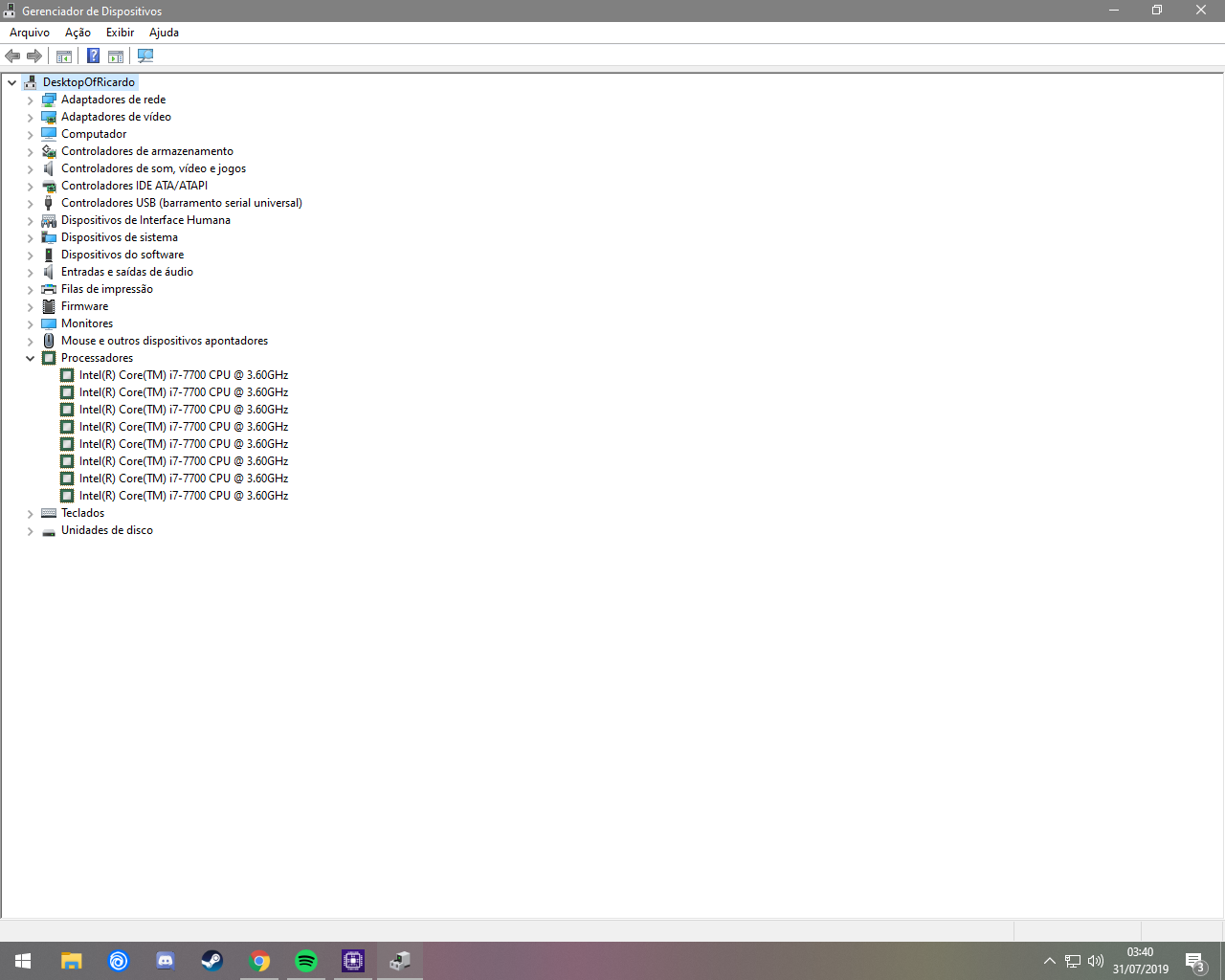This screenshot has height=980, width=1225.
Task: Select the 'Adaptadores de vídeo' label
Action: pos(117,117)
